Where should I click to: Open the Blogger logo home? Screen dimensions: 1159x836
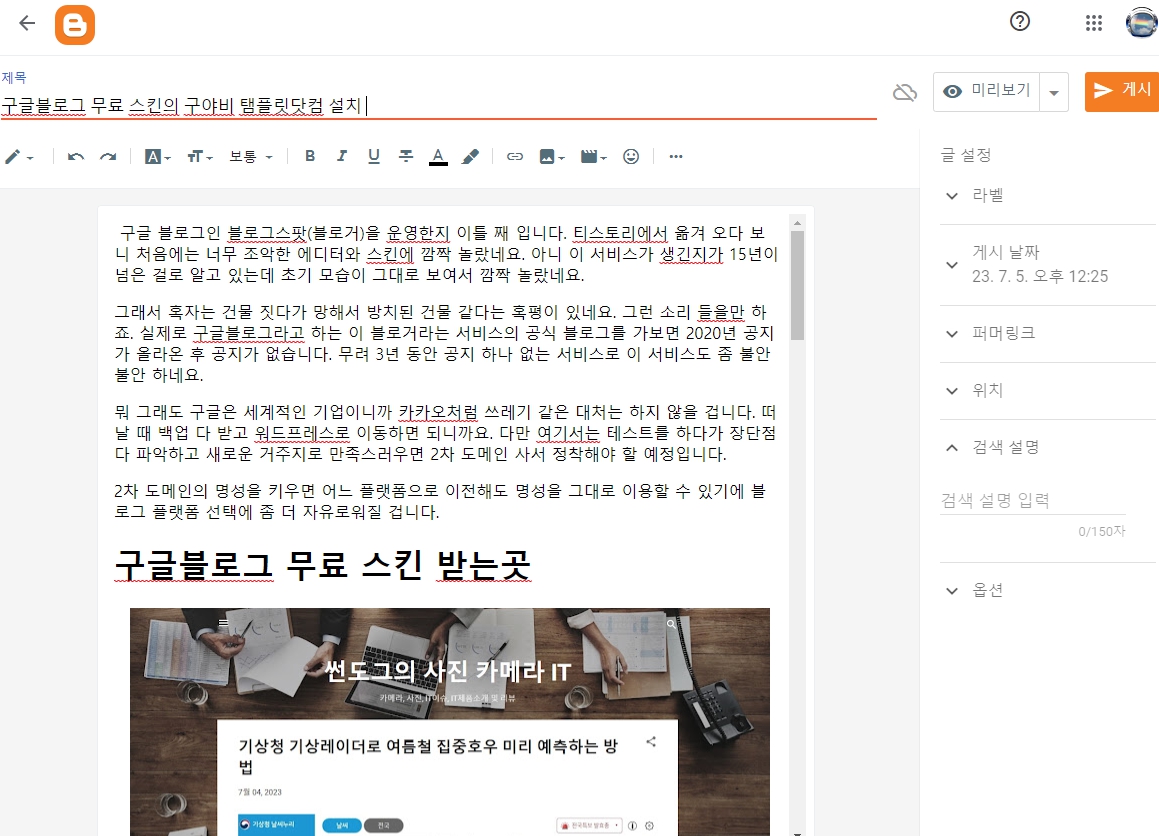75,25
